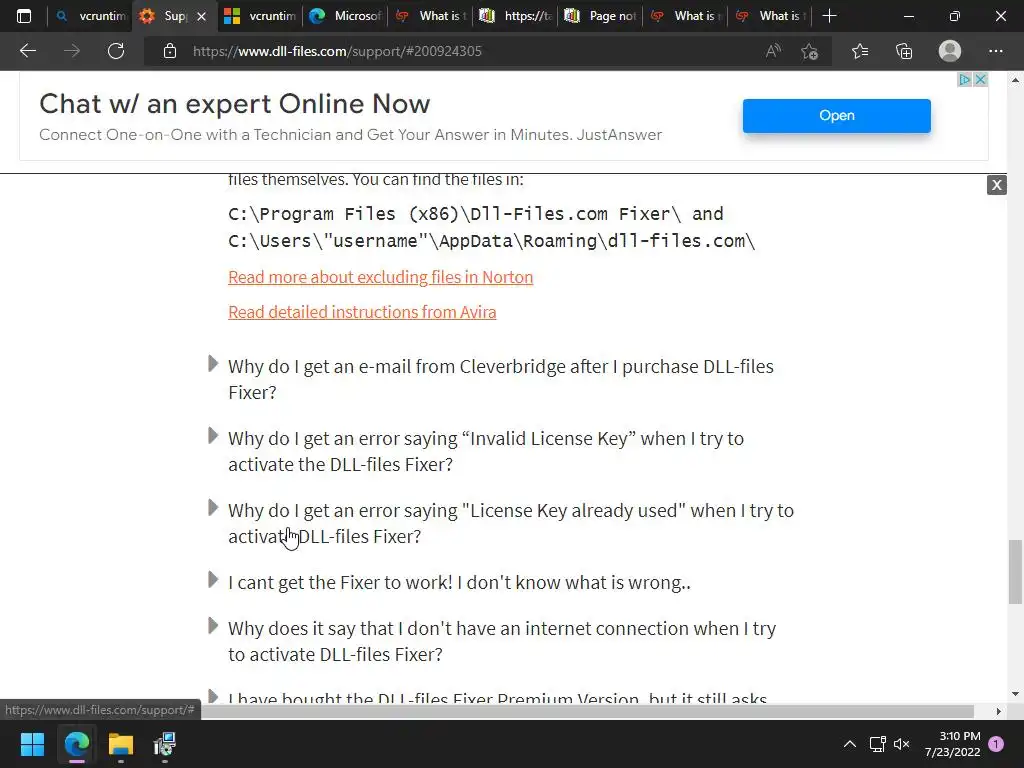Open the Favorites list
This screenshot has height=768, width=1024.
(860, 51)
